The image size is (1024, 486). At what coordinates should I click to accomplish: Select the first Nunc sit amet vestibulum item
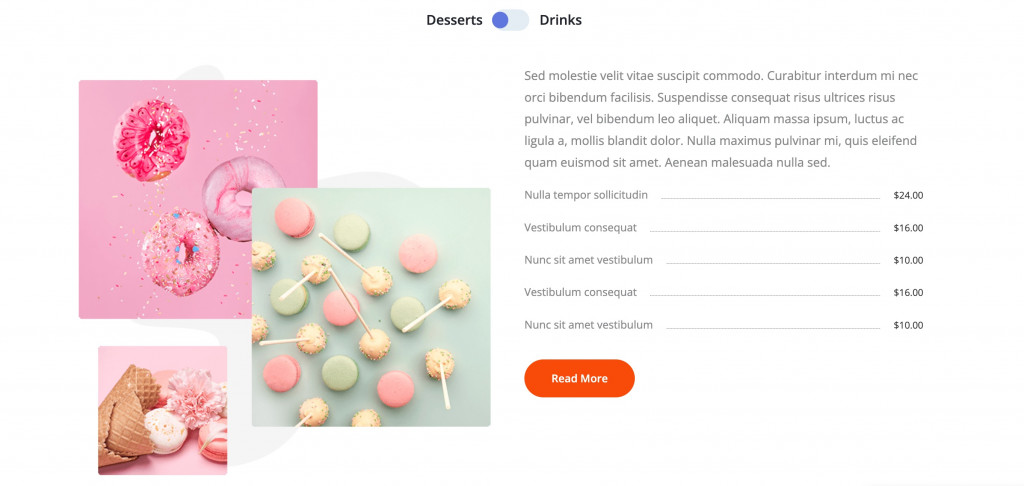[588, 260]
